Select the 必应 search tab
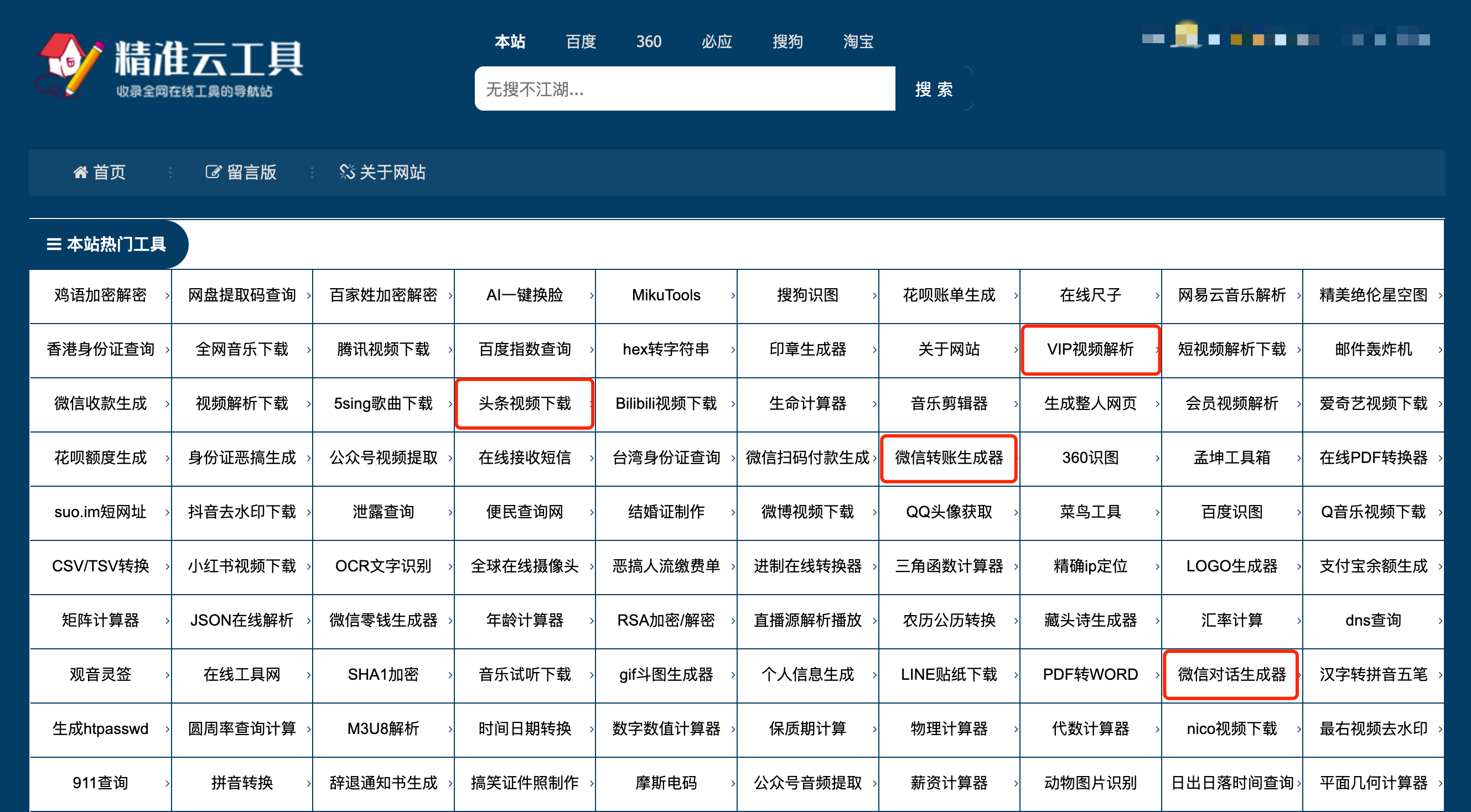Image resolution: width=1471 pixels, height=812 pixels. click(717, 41)
